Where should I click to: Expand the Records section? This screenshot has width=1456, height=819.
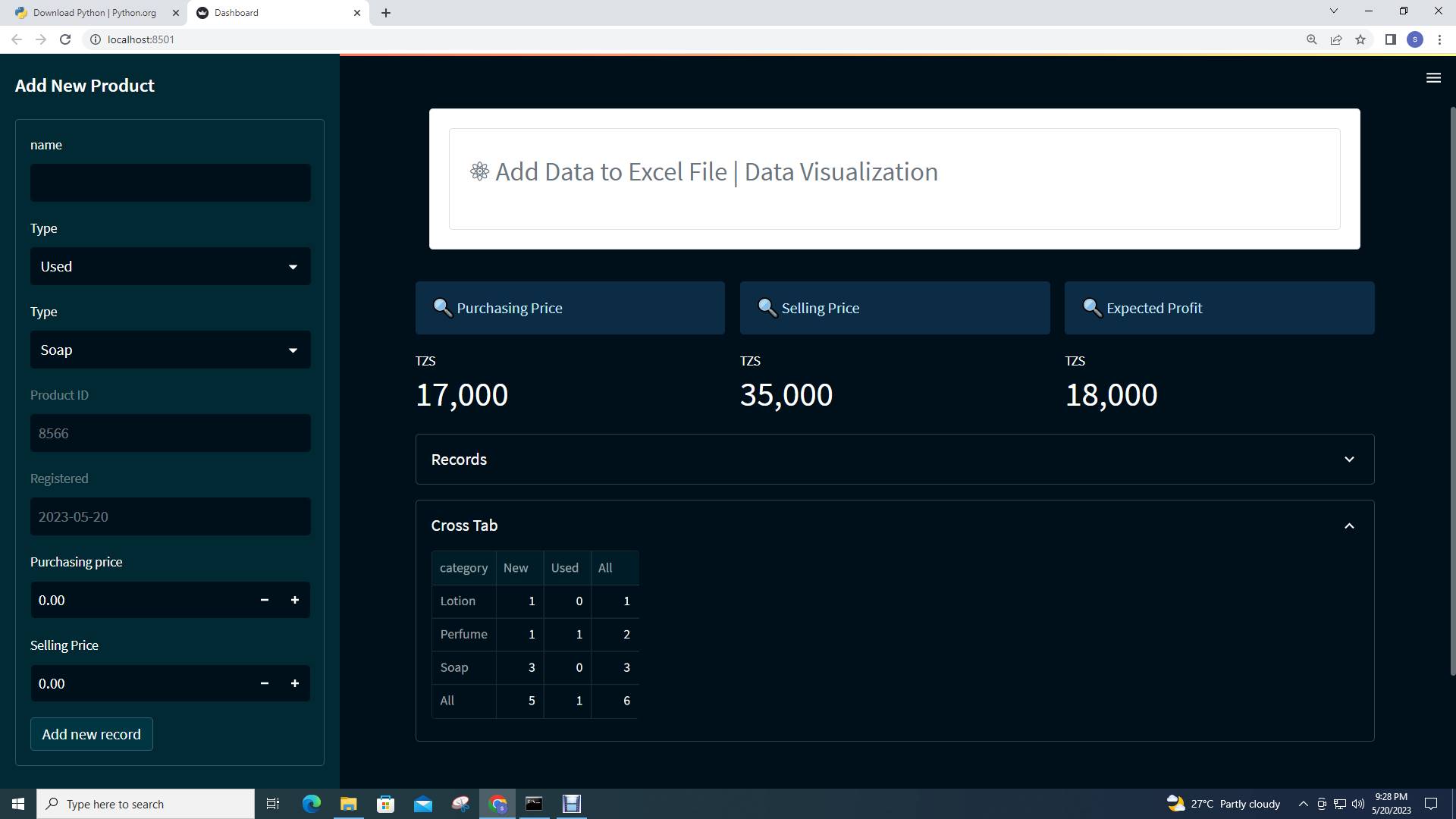coord(1349,459)
